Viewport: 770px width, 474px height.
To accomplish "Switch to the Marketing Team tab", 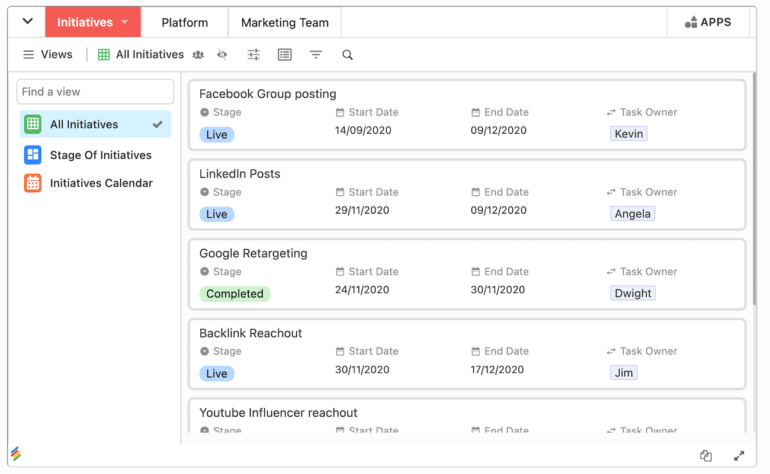I will 285,23.
